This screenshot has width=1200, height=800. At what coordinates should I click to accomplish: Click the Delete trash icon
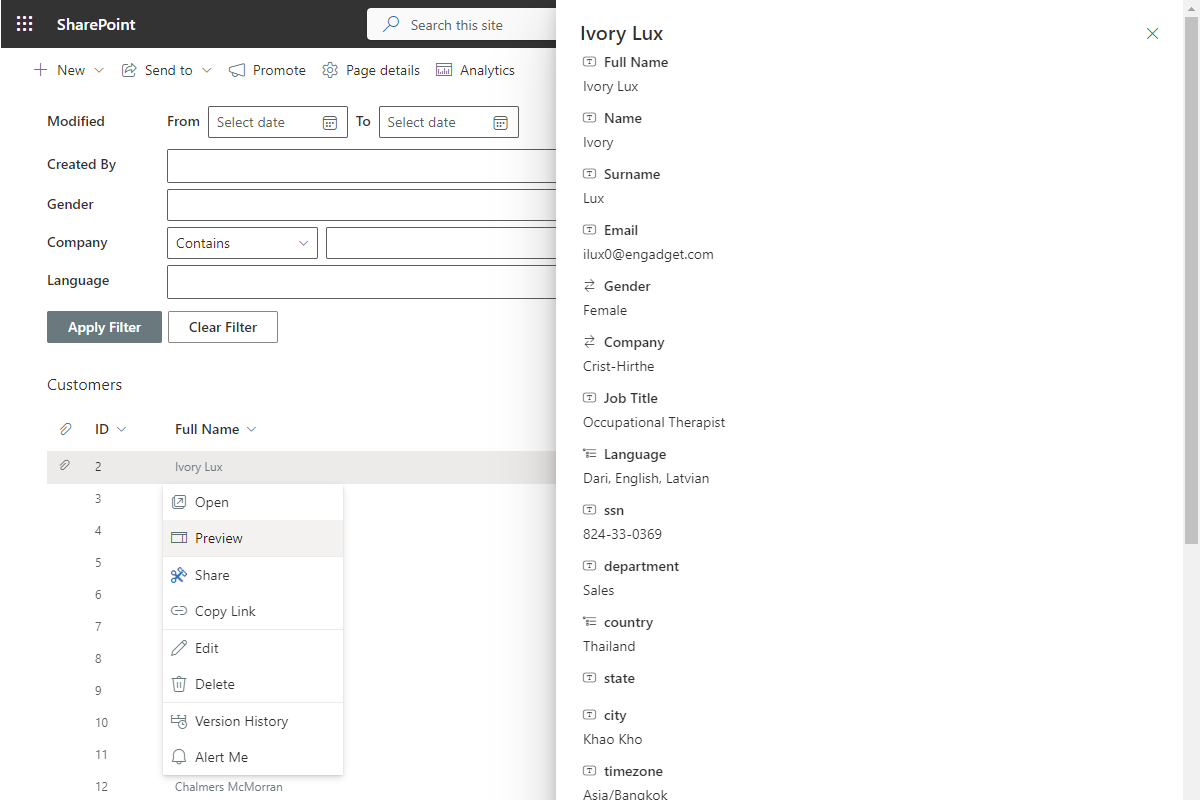point(179,684)
